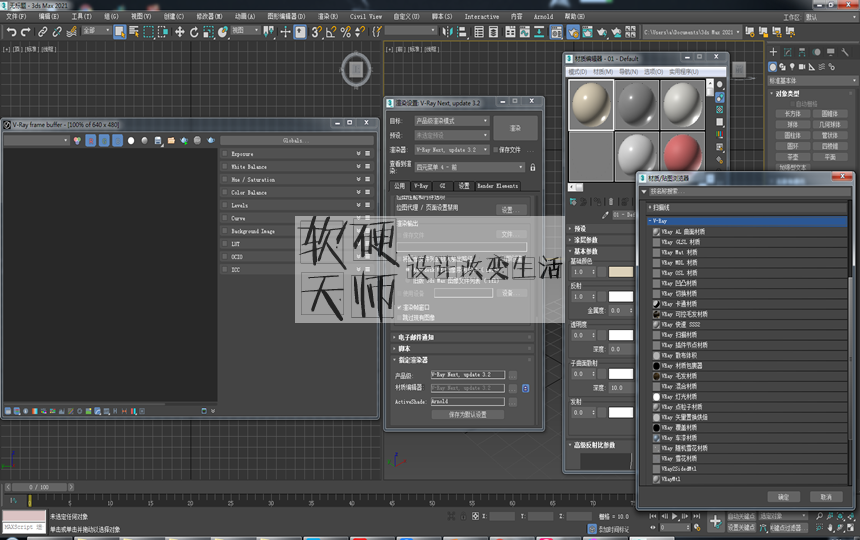Expand 扫描线 group in material browser
Screen dimensions: 860x540
pos(747,208)
